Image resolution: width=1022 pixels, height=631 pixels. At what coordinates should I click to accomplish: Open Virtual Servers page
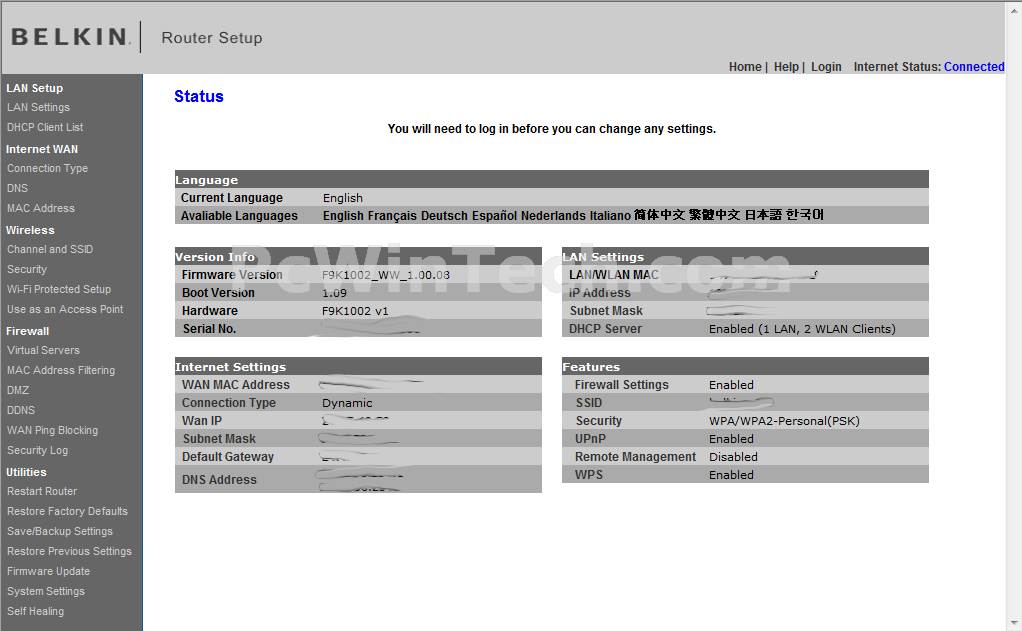[x=44, y=350]
